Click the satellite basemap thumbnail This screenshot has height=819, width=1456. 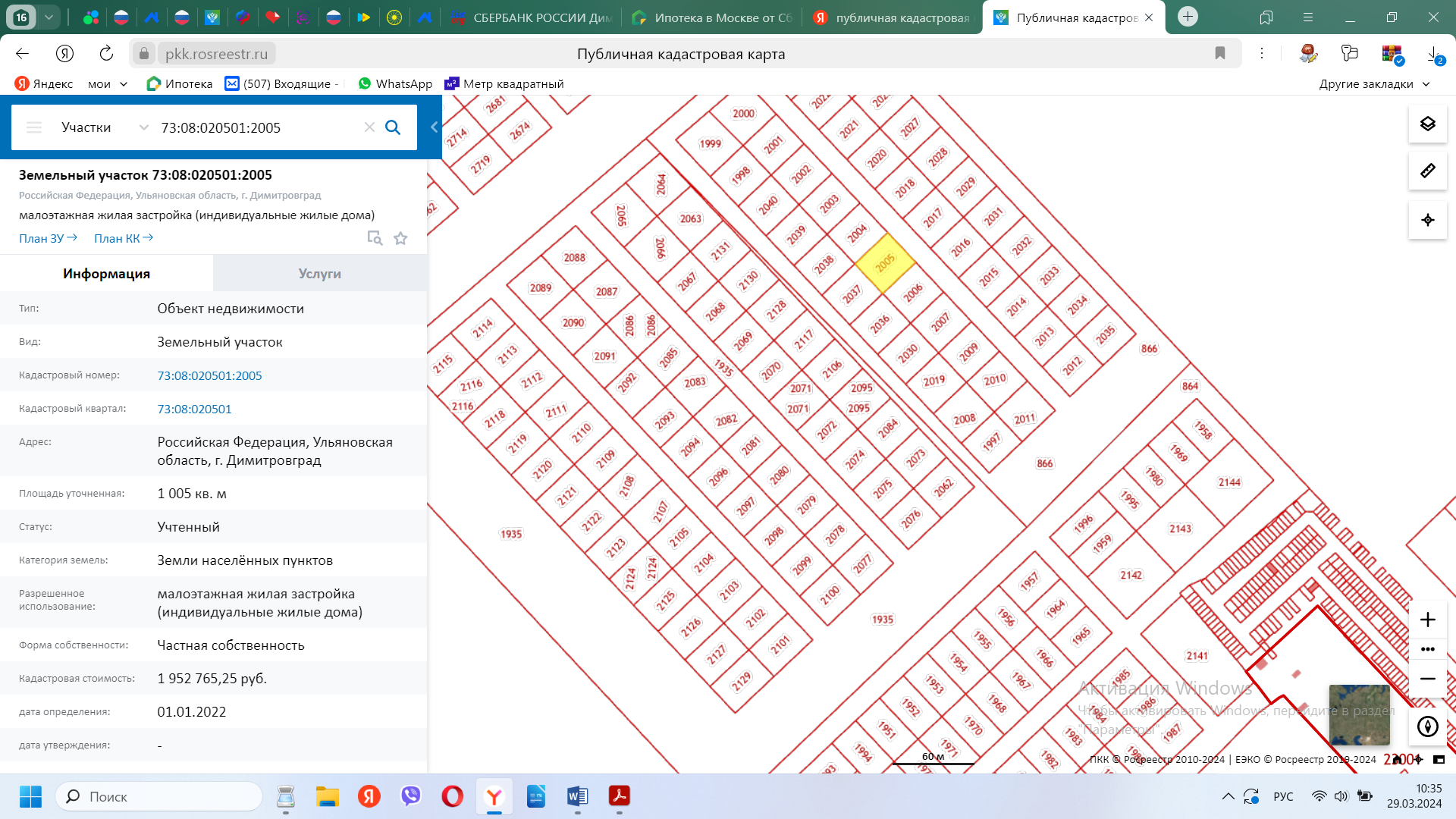point(1359,714)
